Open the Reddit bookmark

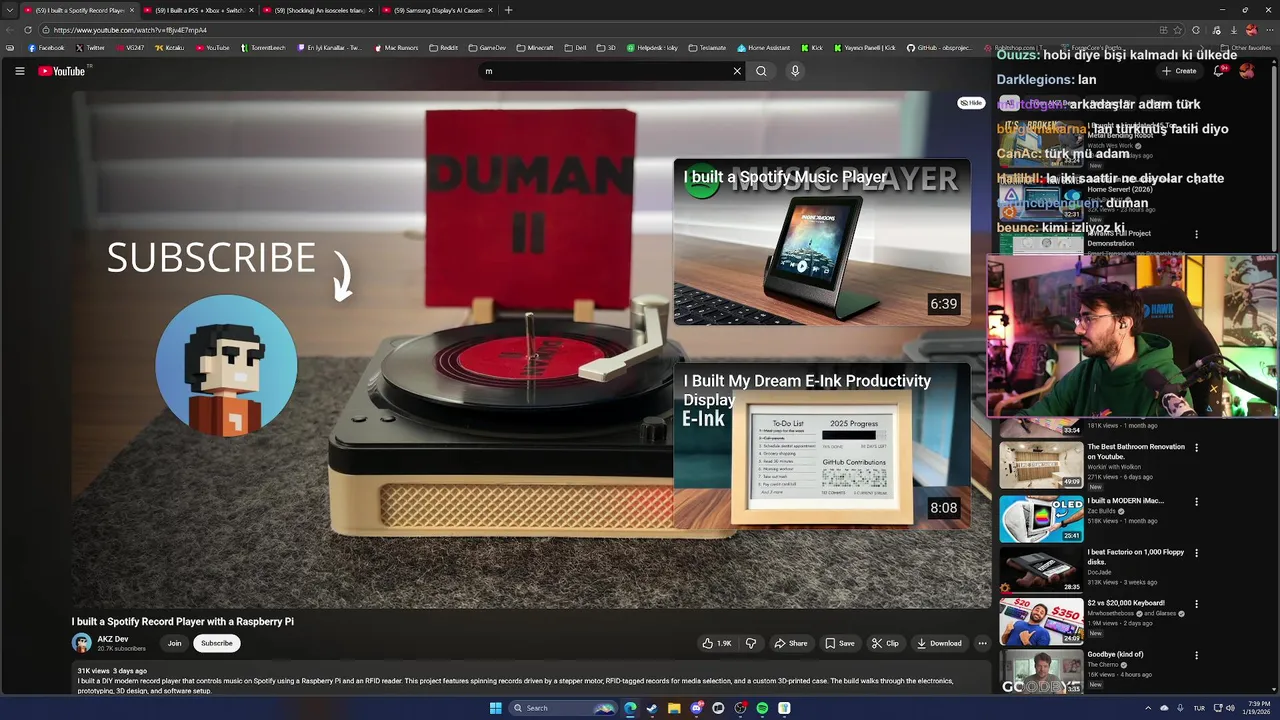tap(443, 47)
